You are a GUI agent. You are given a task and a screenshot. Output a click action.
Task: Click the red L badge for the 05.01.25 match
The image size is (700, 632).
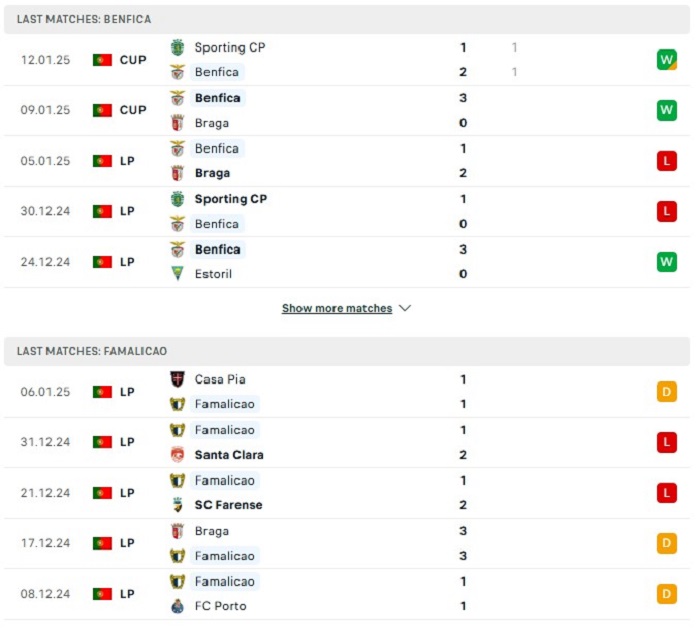pyautogui.click(x=667, y=161)
